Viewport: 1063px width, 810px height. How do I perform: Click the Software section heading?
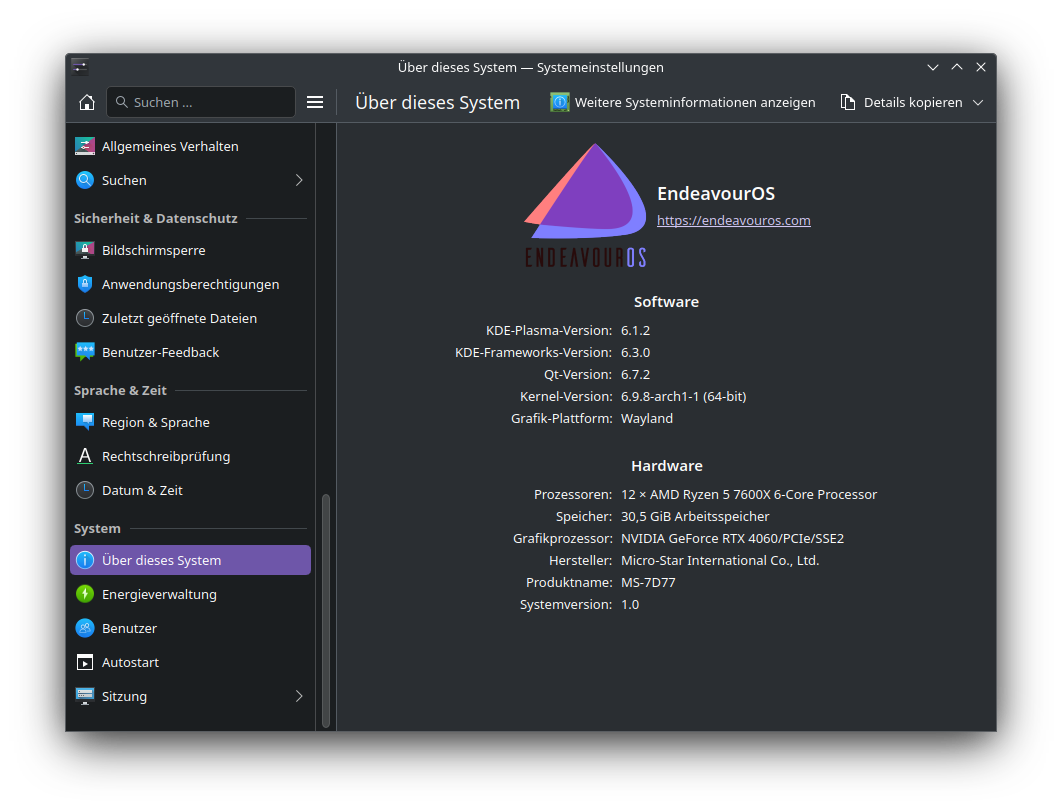tap(666, 302)
